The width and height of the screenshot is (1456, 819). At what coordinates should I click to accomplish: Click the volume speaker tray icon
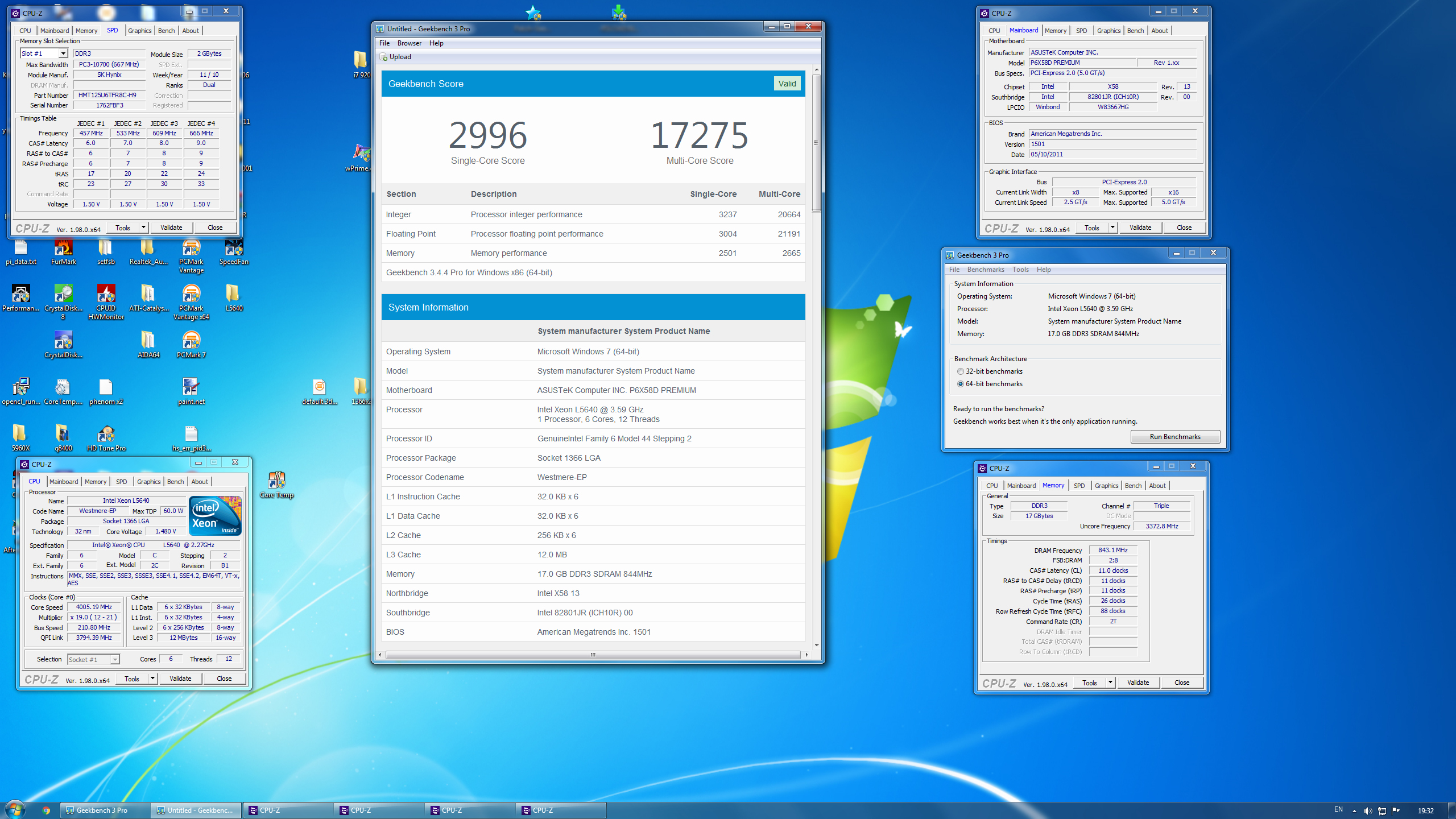[1368, 810]
